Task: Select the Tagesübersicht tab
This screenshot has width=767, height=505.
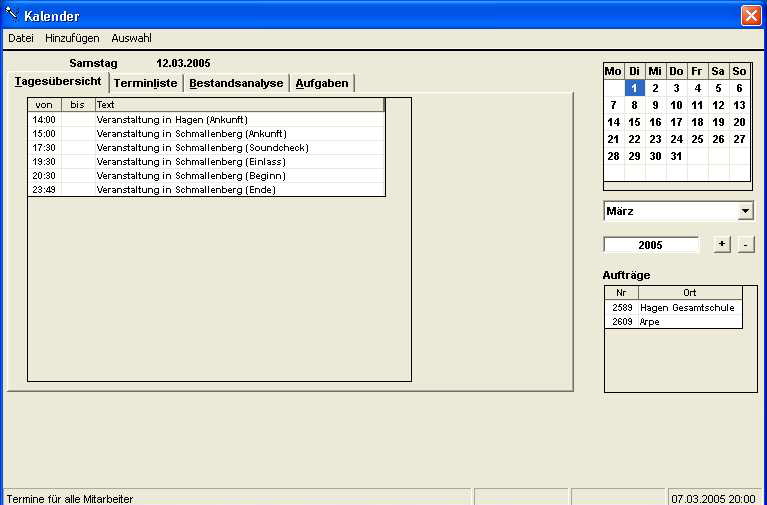Action: click(x=57, y=82)
